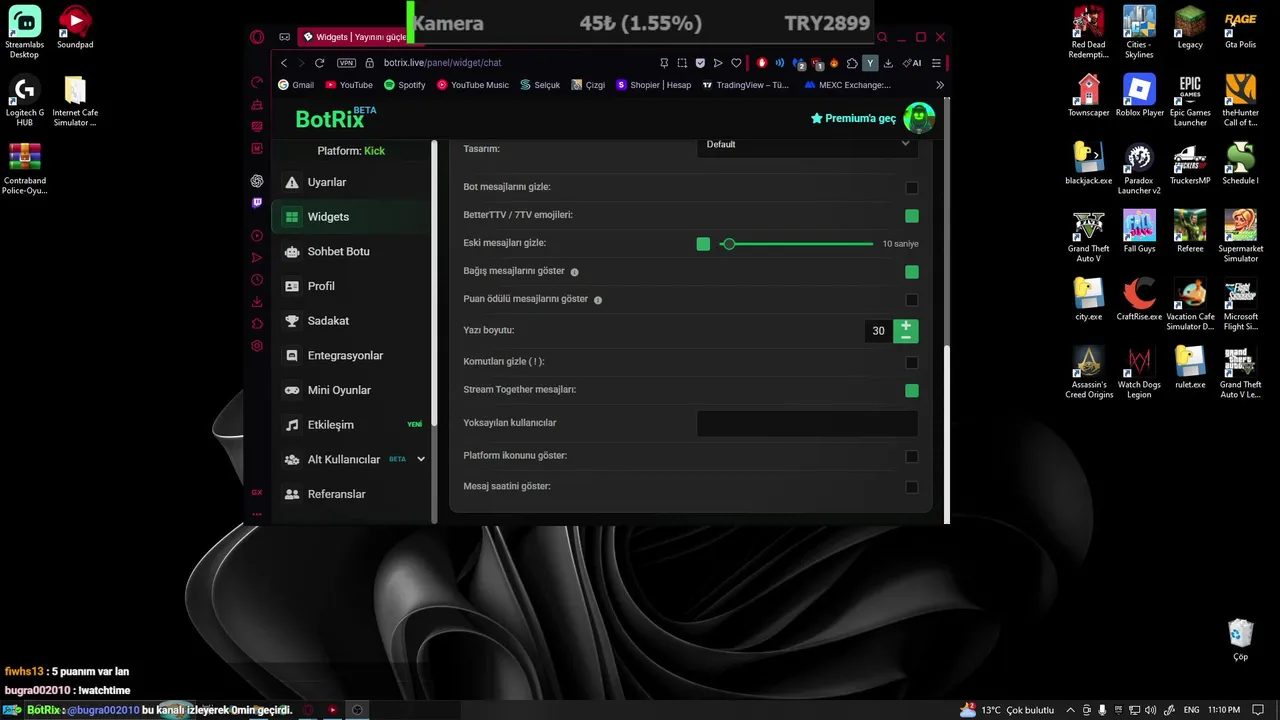The height and width of the screenshot is (720, 1280).
Task: Open ChatGPT icon in Opera sidebar
Action: (x=257, y=181)
